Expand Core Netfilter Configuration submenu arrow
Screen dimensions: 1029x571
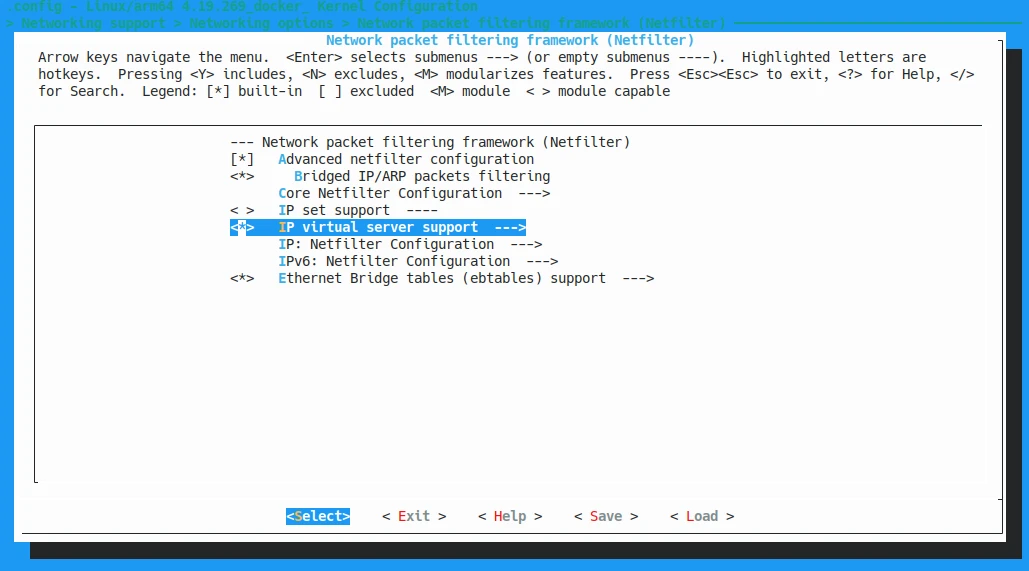coord(534,193)
